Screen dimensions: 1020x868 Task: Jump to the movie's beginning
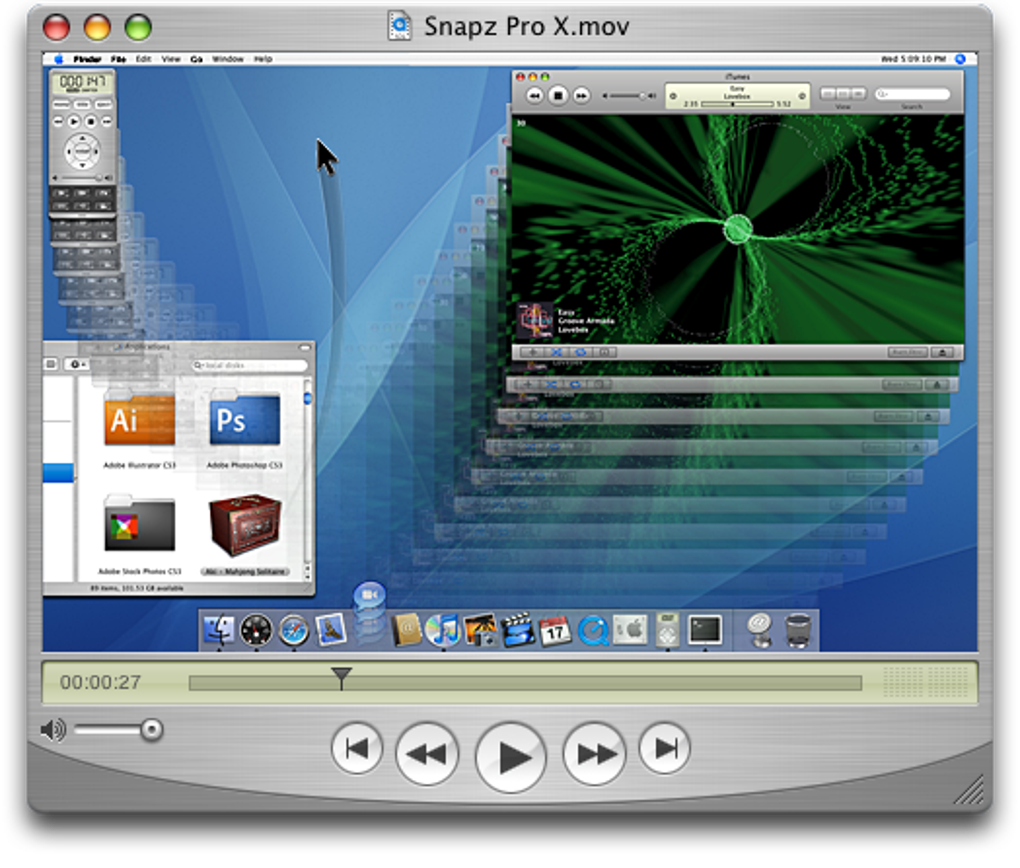tap(356, 748)
